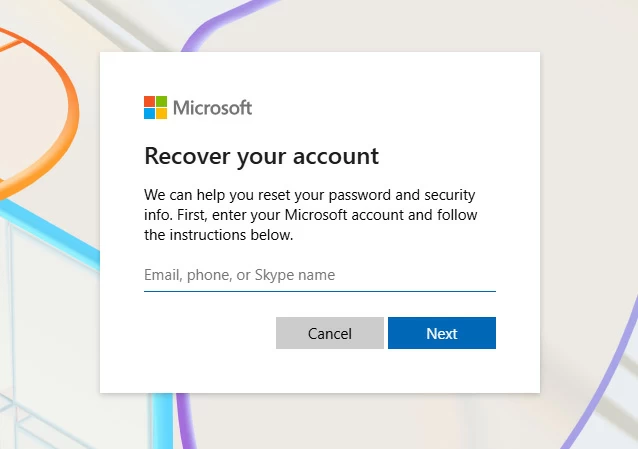Focus the Email, phone, or Skype name field

[319, 275]
